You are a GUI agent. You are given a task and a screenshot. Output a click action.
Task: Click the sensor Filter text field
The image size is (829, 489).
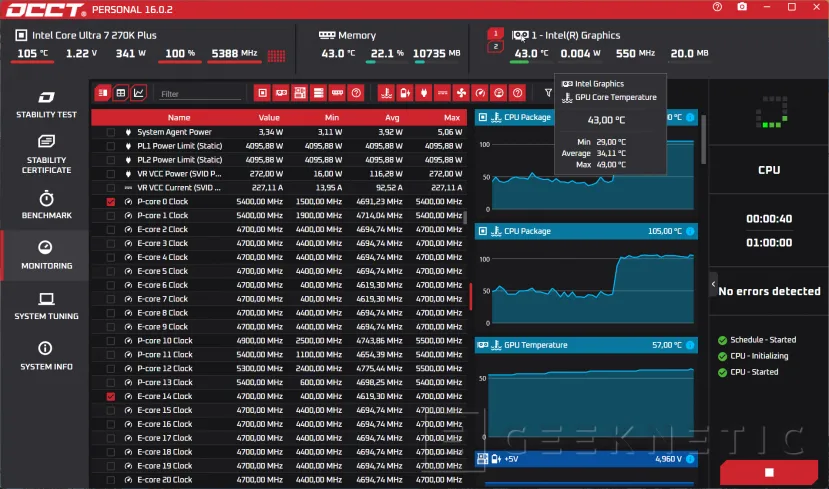tap(200, 94)
